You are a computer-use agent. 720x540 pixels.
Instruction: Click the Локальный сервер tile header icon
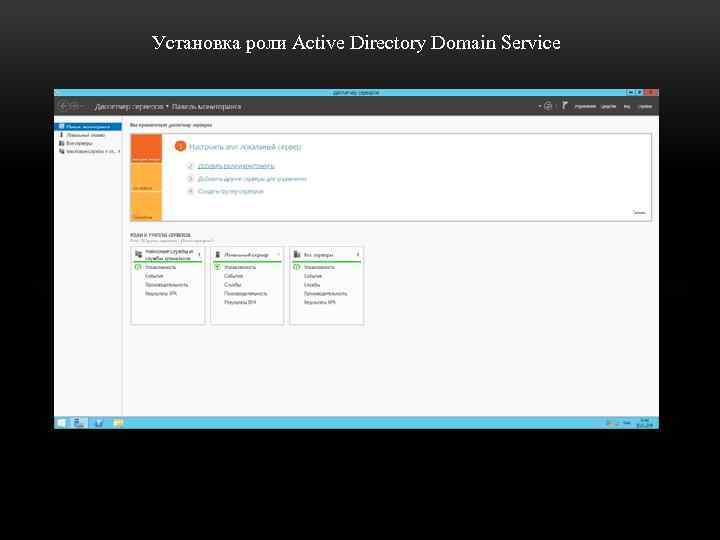tap(218, 254)
